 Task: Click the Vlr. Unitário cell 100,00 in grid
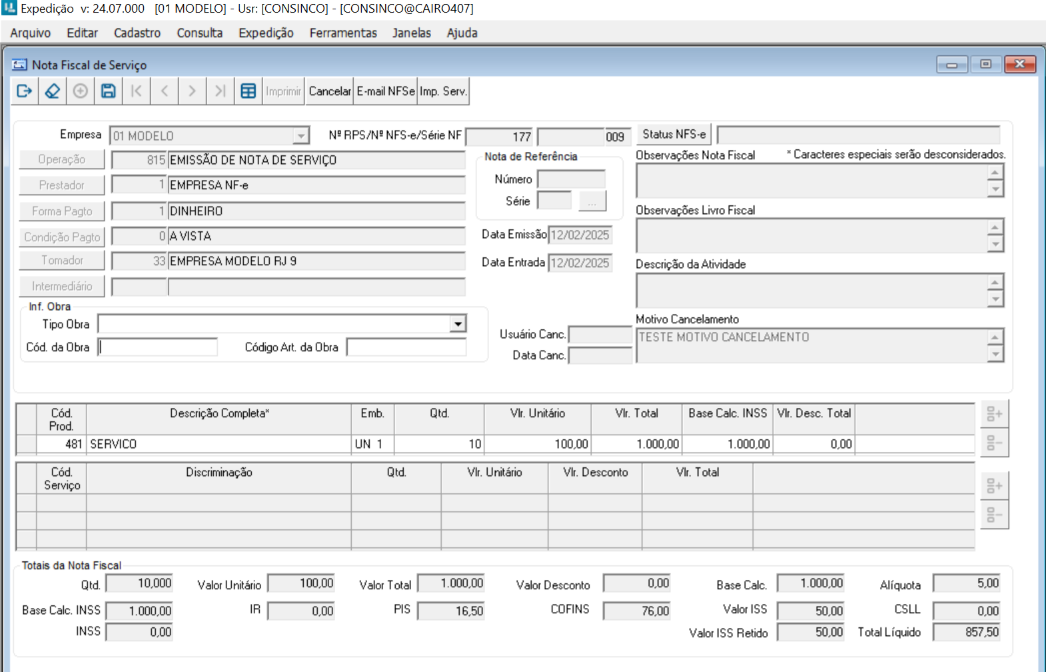tap(538, 444)
